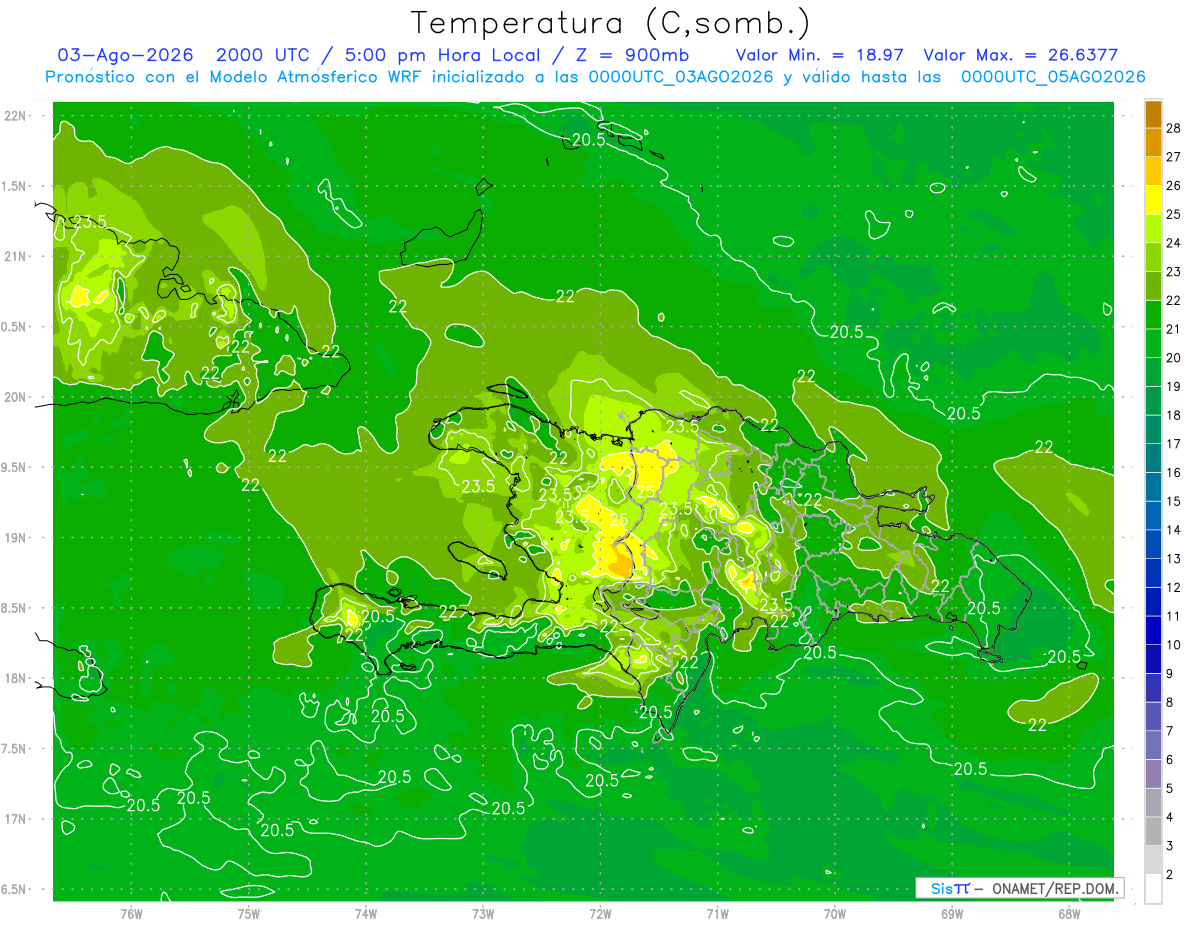Click the "8.5N" latitude label
The width and height of the screenshot is (1200, 927).
(x=16, y=608)
